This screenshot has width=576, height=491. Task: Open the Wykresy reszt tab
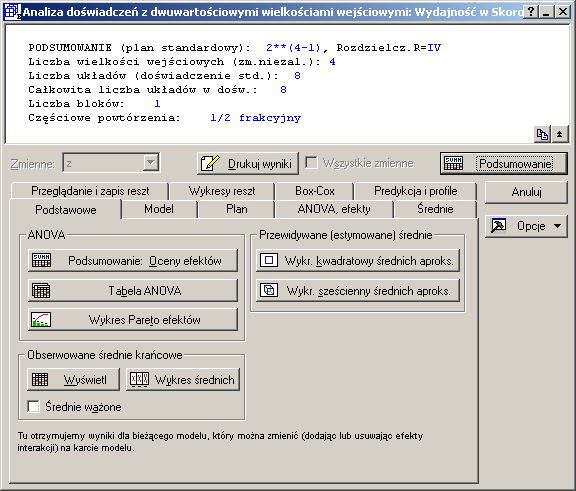click(222, 191)
